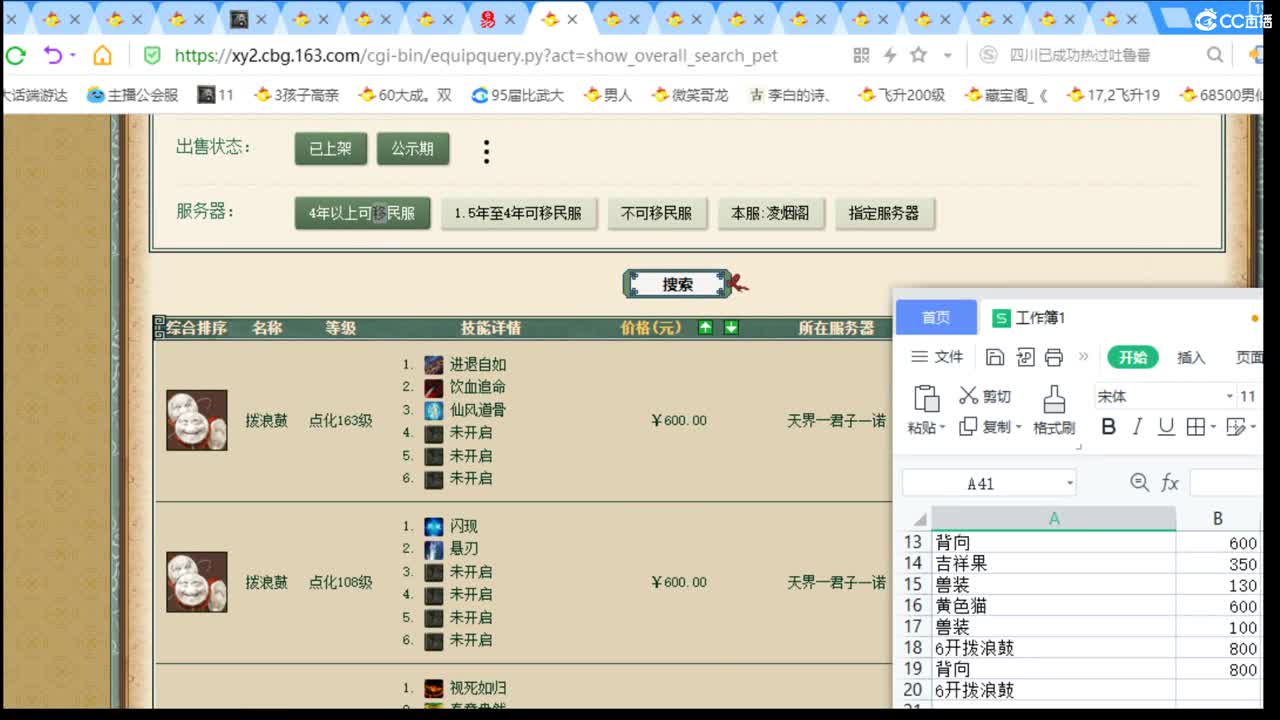Open bookmark 95届比武大

(517, 95)
